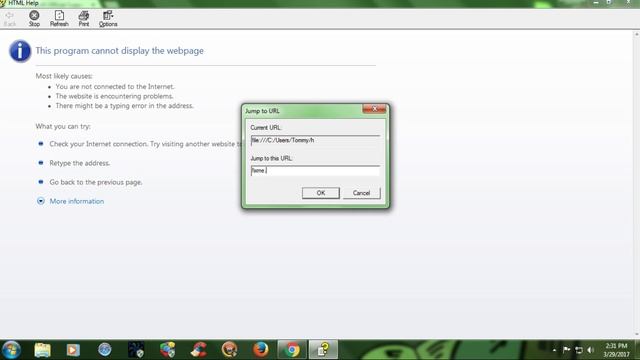This screenshot has width=640, height=360.
Task: Click the Print toolbar icon
Action: (x=84, y=19)
